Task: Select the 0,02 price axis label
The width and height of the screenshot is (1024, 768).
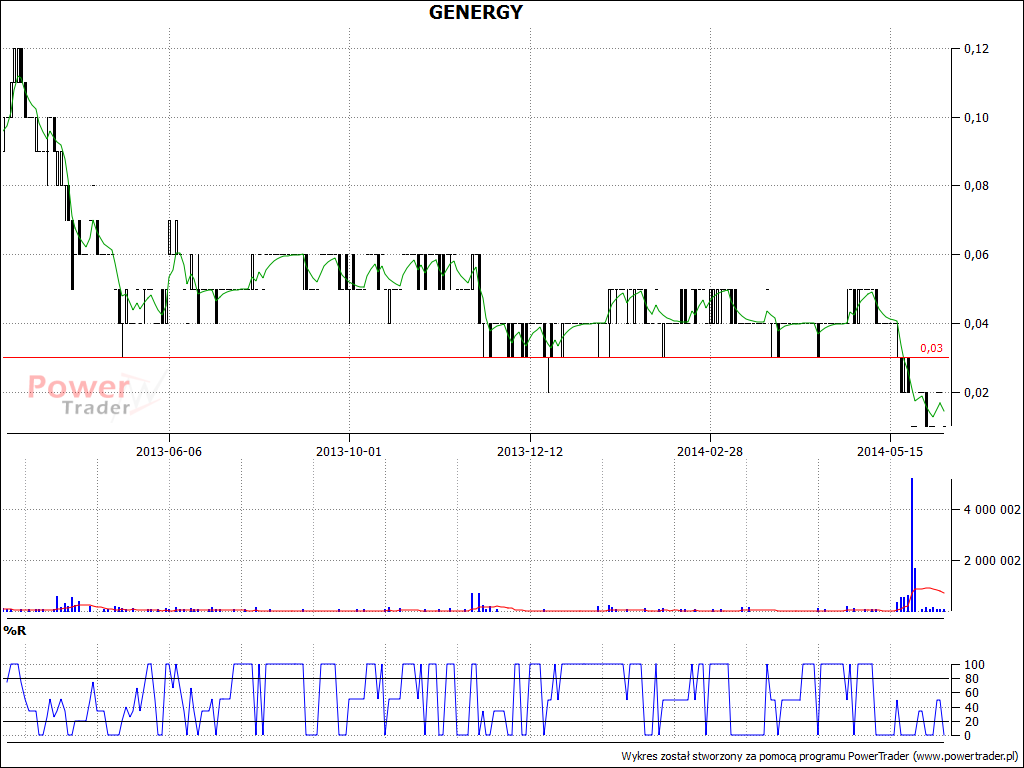Action: (976, 392)
